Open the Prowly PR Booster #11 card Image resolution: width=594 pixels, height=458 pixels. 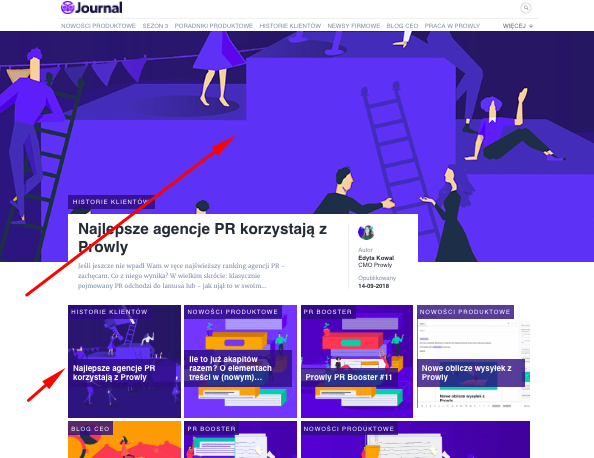(x=357, y=361)
